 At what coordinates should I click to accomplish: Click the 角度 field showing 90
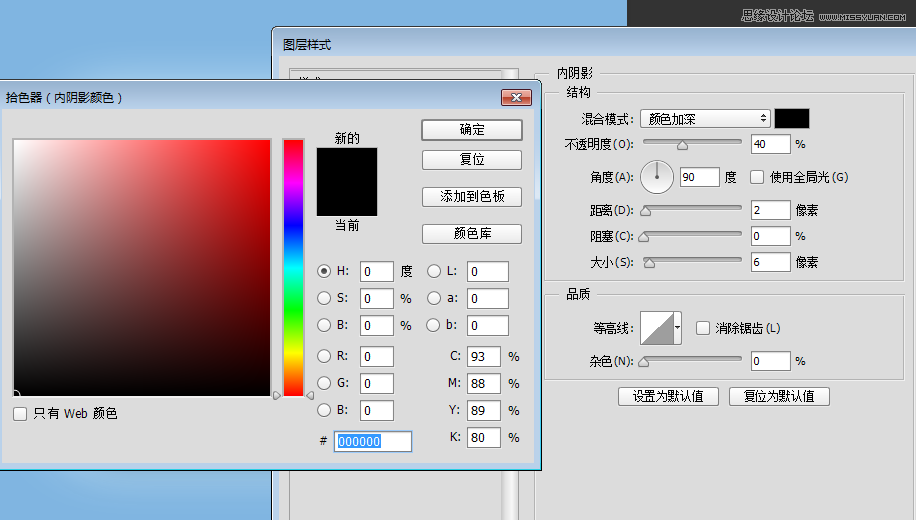click(x=699, y=177)
